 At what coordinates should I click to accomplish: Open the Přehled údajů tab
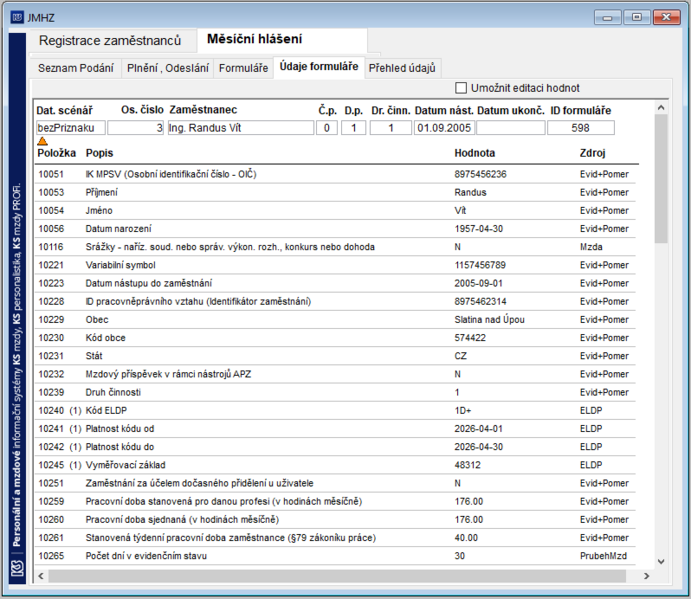(402, 68)
